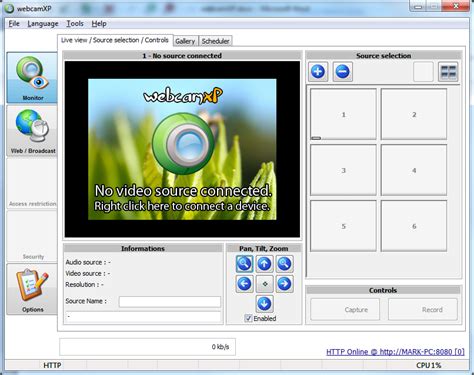Open the Options section
Screen dimensions: 474x375
point(32,289)
